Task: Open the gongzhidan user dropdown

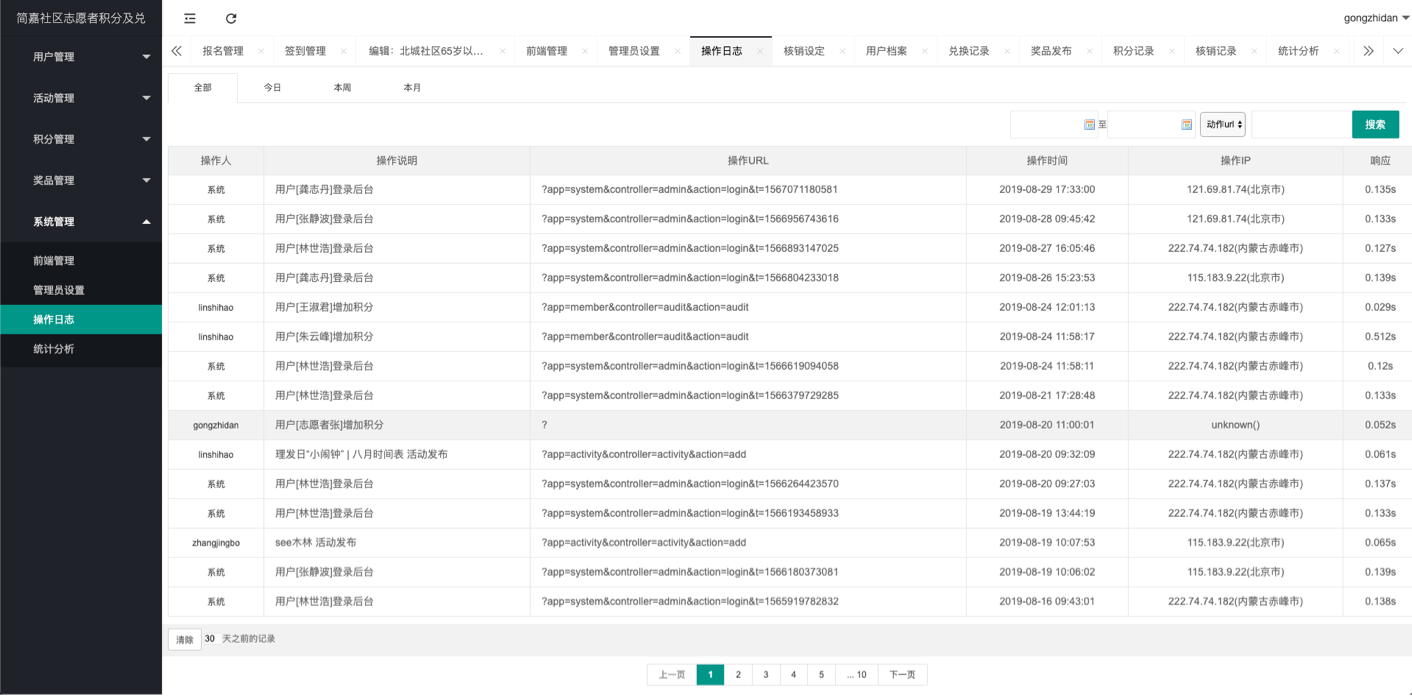Action: coord(1376,18)
